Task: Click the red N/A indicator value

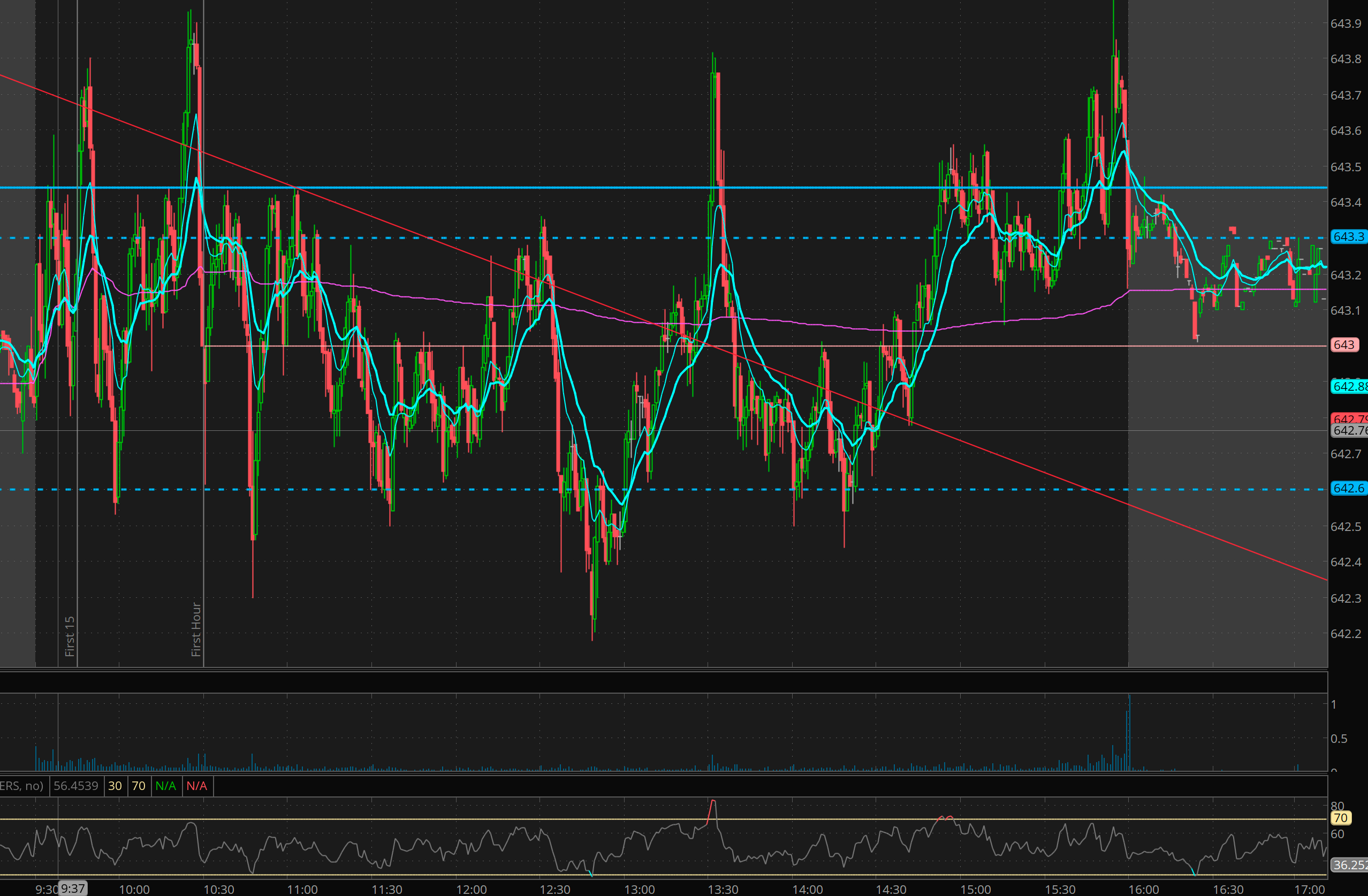Action: tap(196, 786)
